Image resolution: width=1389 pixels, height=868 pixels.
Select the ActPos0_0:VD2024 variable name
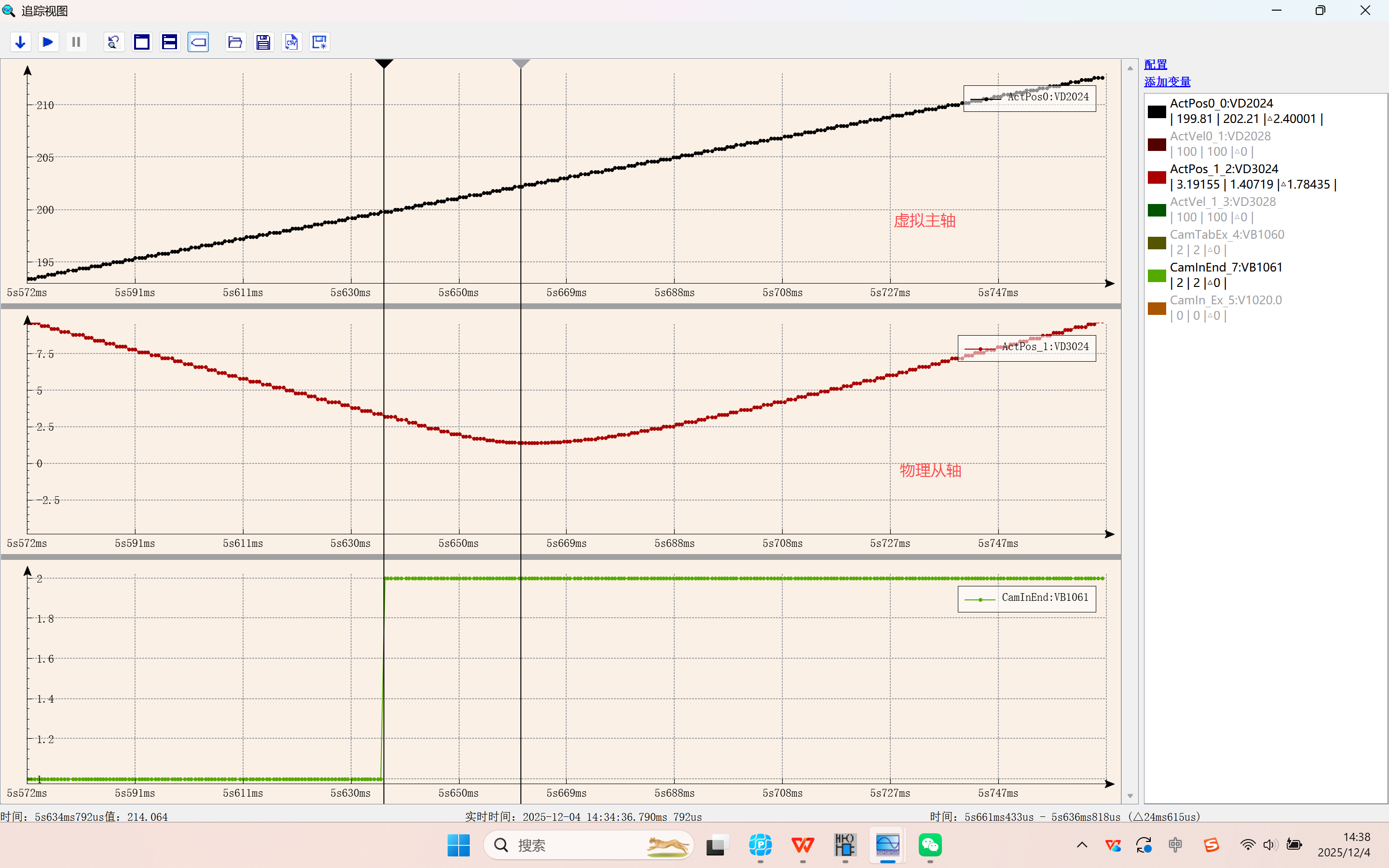[x=1221, y=103]
